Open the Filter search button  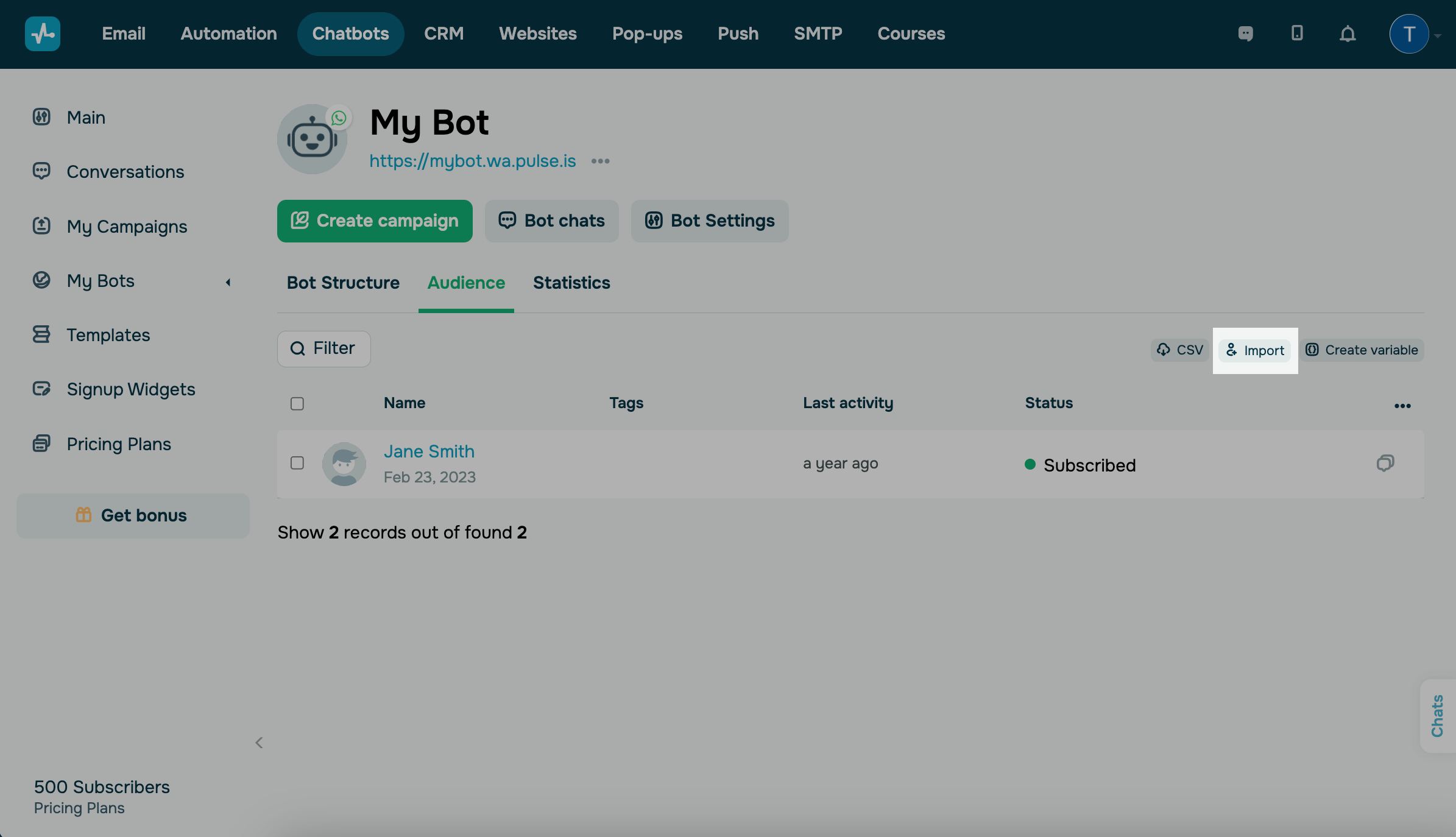pos(323,348)
